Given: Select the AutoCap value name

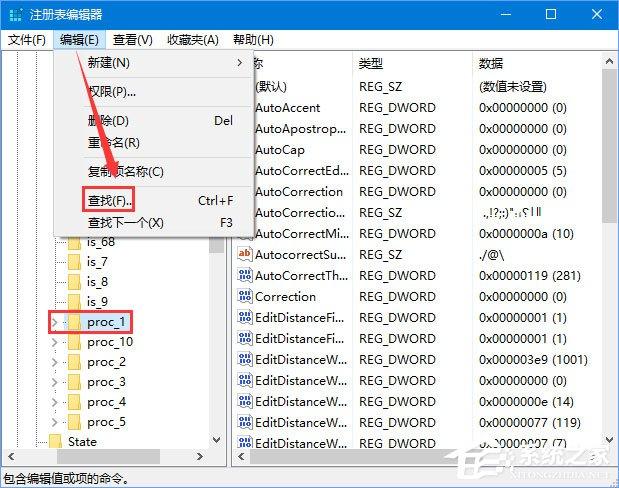Looking at the screenshot, I should click(279, 150).
